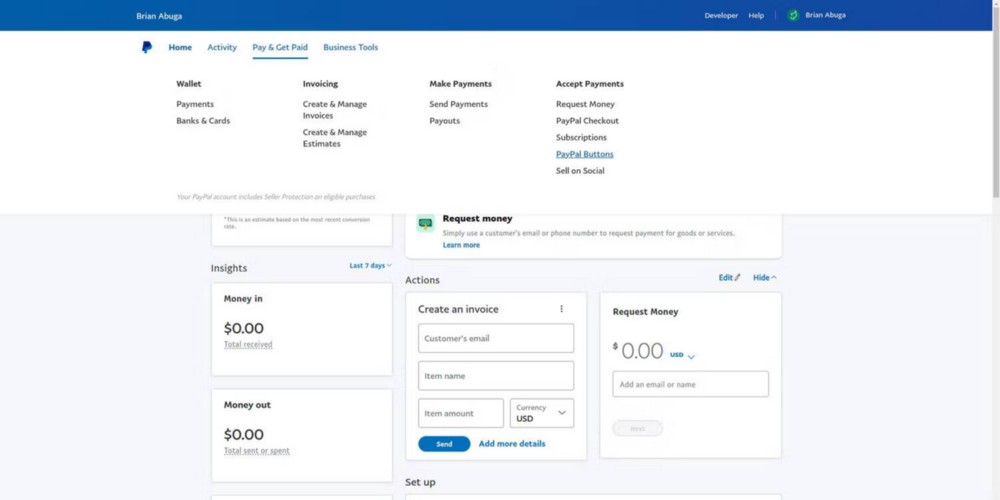
Task: Open the Developer link in header
Action: 721,15
